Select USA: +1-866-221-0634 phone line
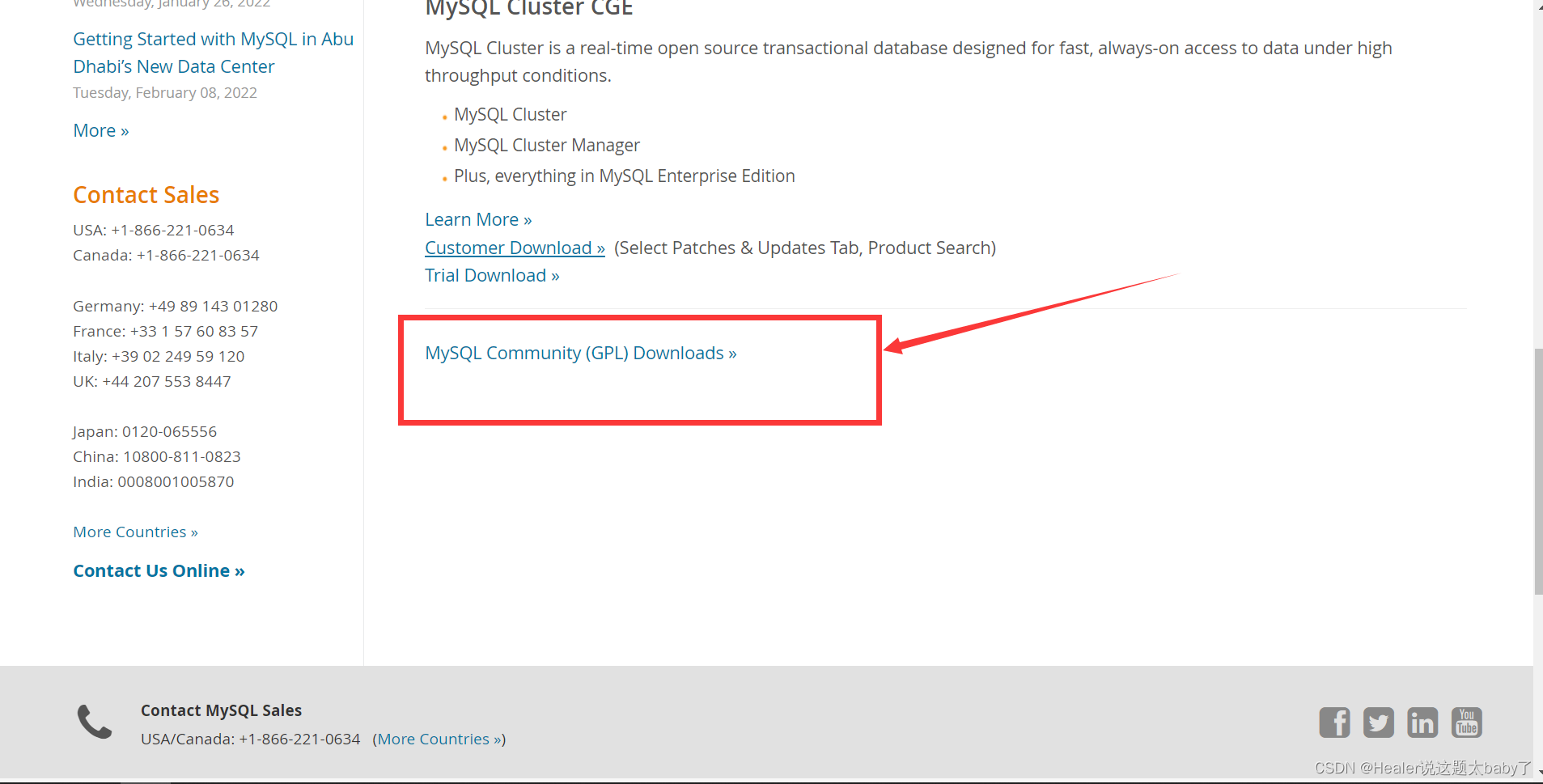Image resolution: width=1543 pixels, height=784 pixels. [153, 230]
